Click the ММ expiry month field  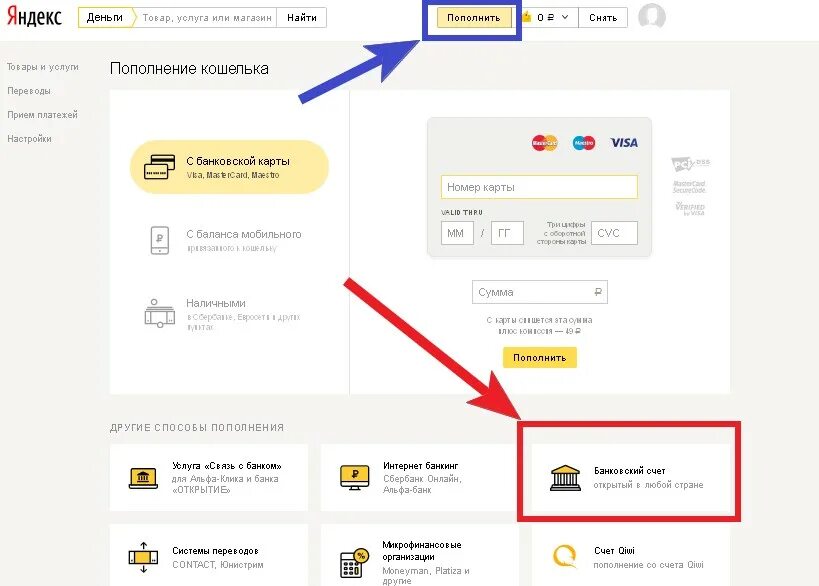[x=457, y=233]
